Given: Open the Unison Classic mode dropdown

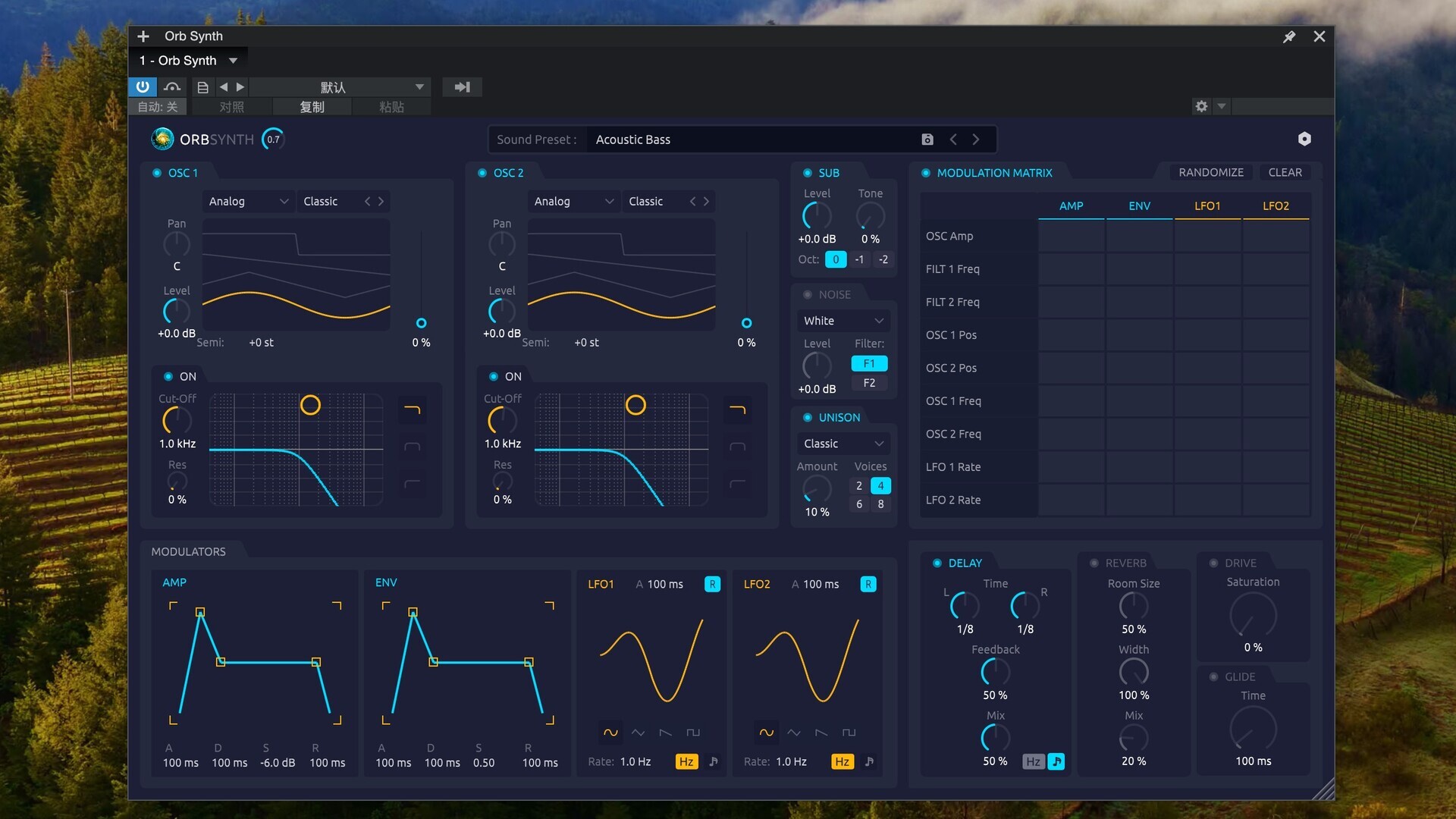Looking at the screenshot, I should pos(843,444).
